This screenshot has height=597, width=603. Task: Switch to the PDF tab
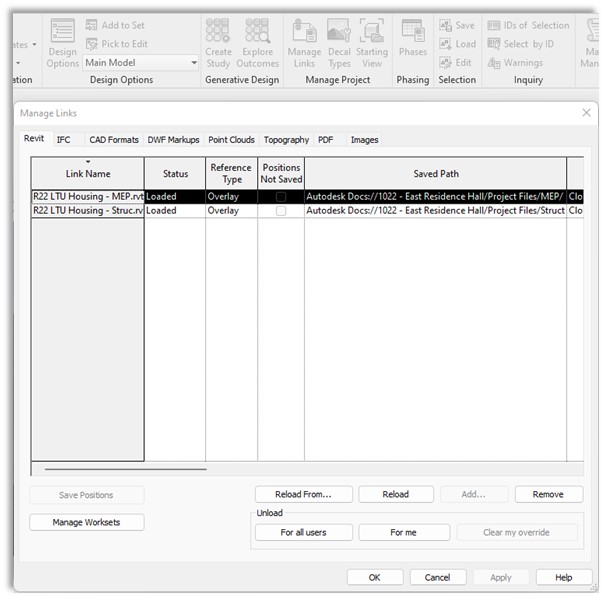(x=325, y=140)
